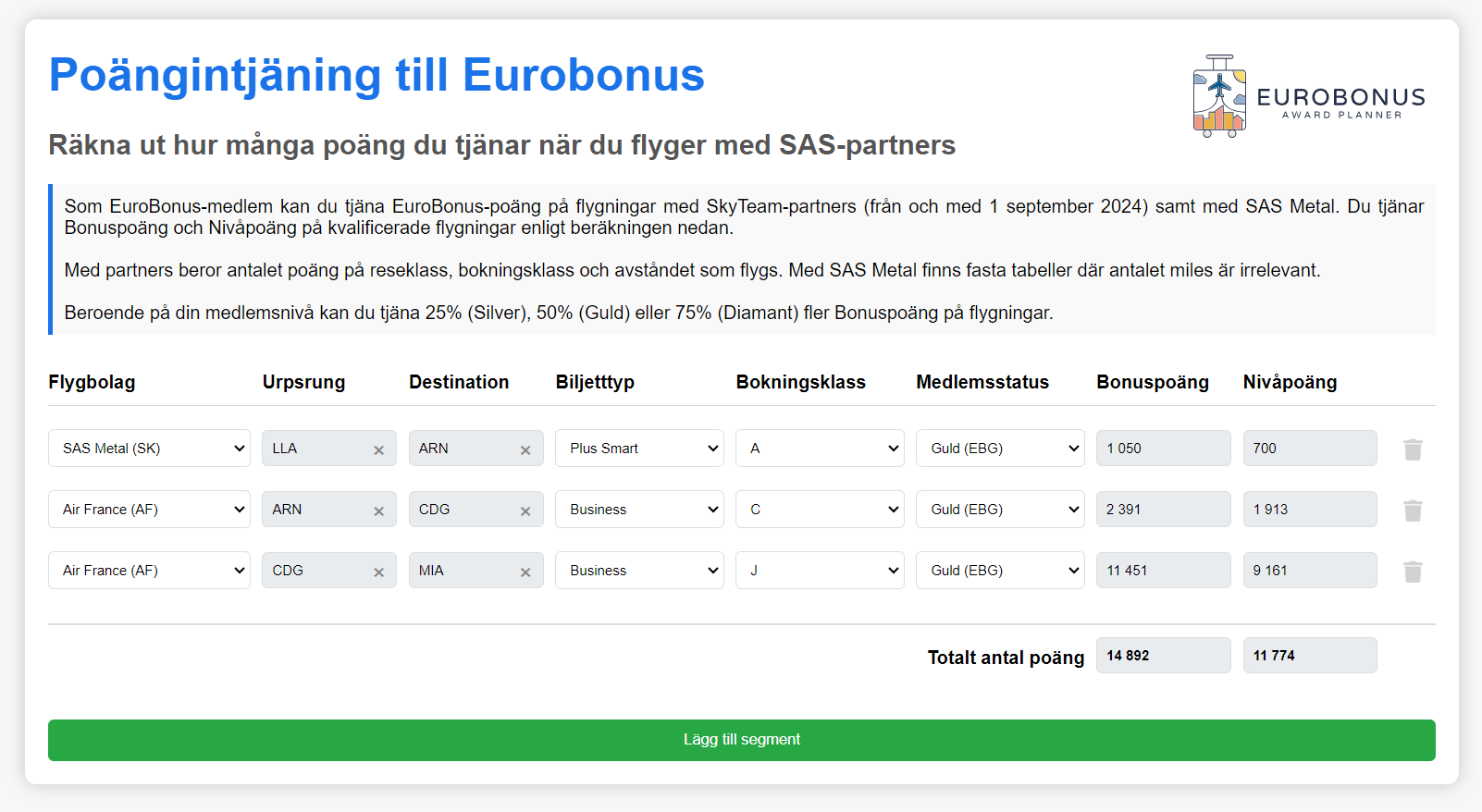
Task: Open first row Guld (EBG) status dropdown
Action: 1000,449
